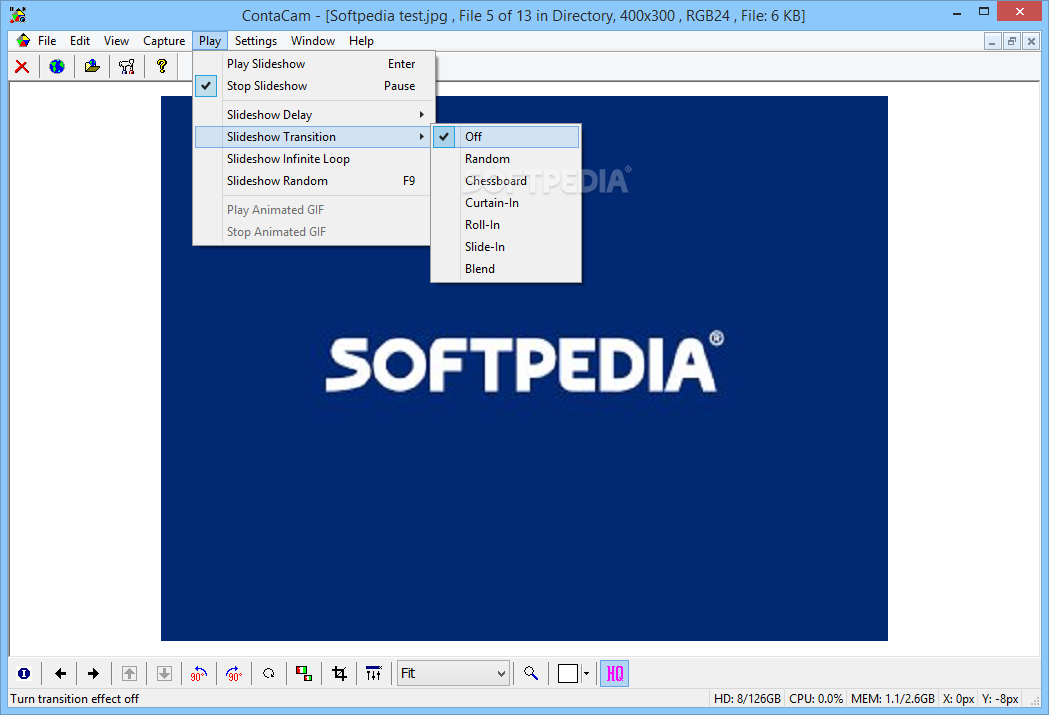Click the grayed down arrow icon
Viewport: 1049px width, 715px height.
tap(165, 674)
